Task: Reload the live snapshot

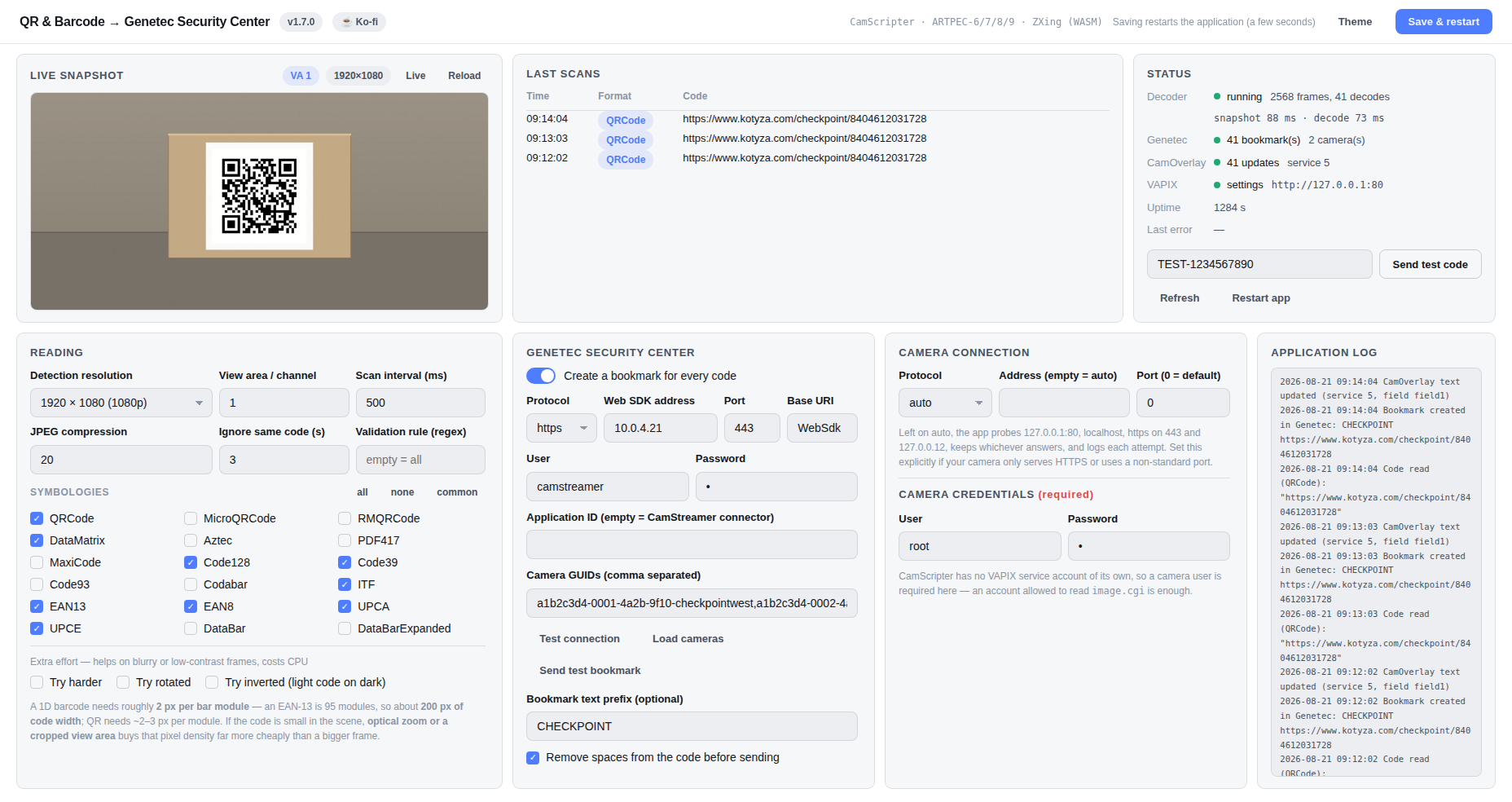Action: (x=464, y=76)
